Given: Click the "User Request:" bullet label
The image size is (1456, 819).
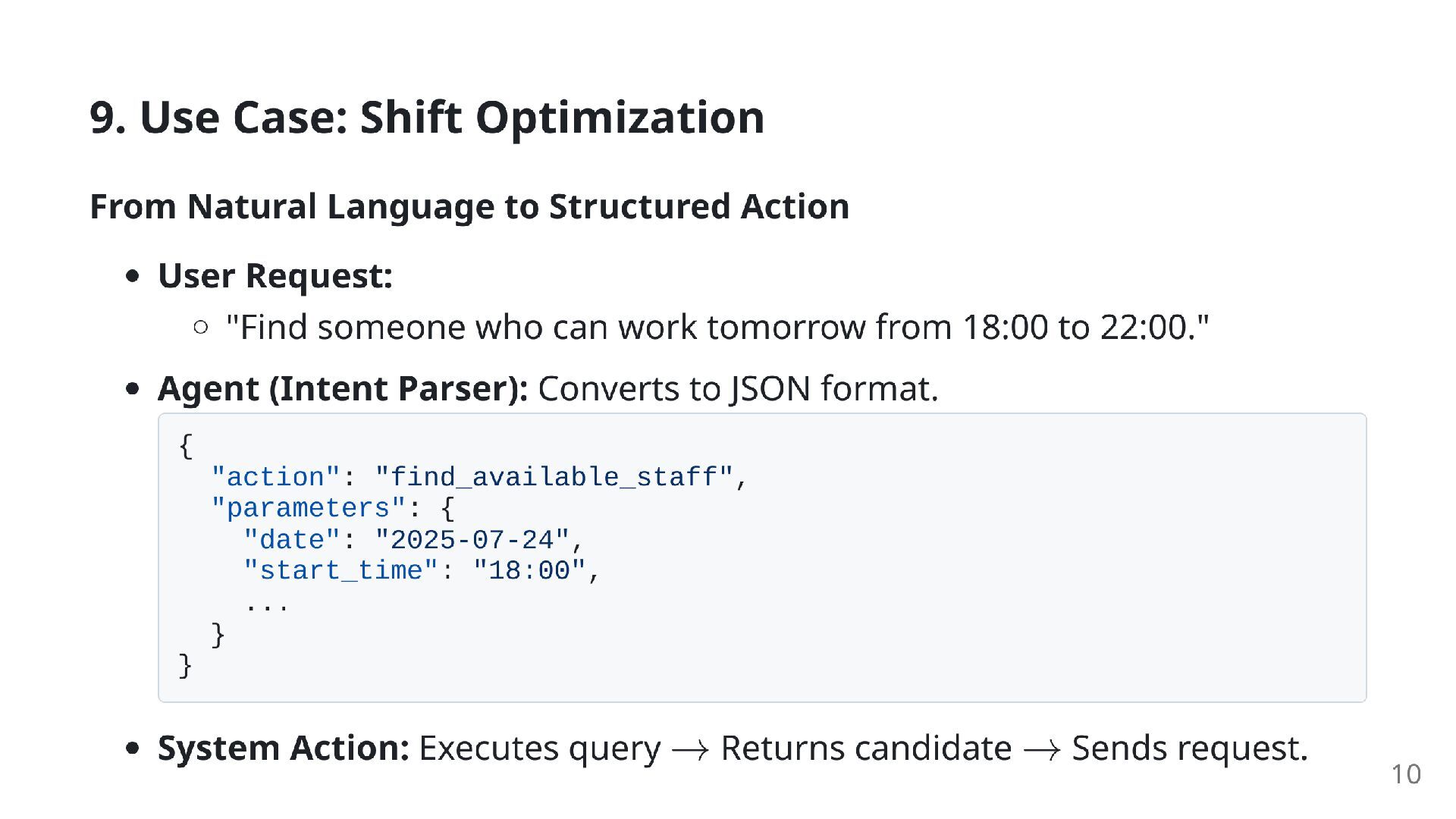Looking at the screenshot, I should pyautogui.click(x=275, y=275).
